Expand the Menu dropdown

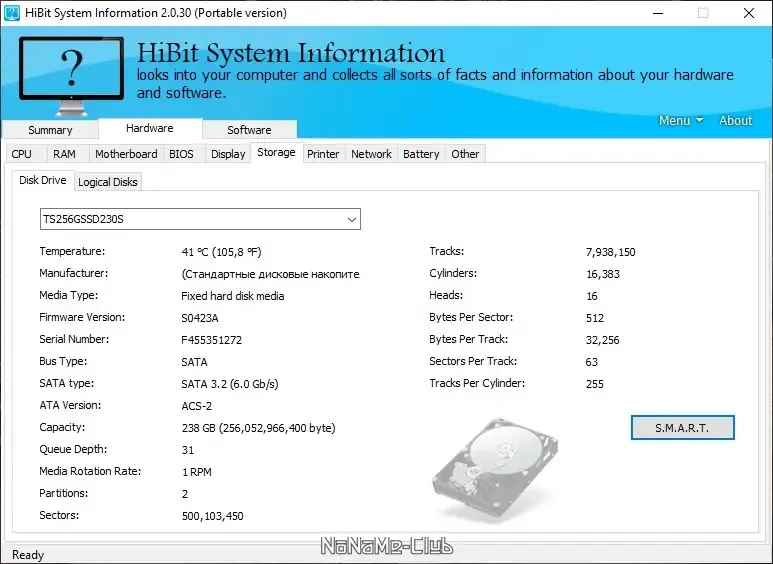pyautogui.click(x=681, y=120)
